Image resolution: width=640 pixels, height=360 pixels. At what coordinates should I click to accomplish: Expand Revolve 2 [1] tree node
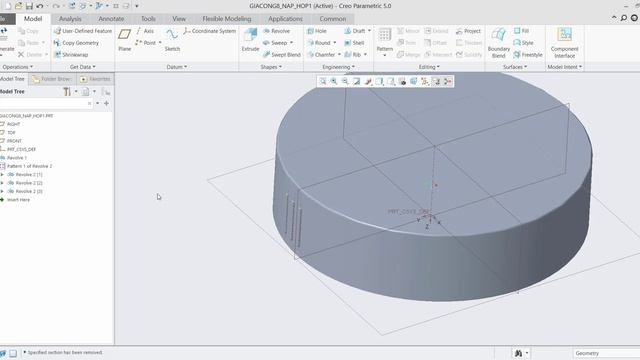pos(2,175)
